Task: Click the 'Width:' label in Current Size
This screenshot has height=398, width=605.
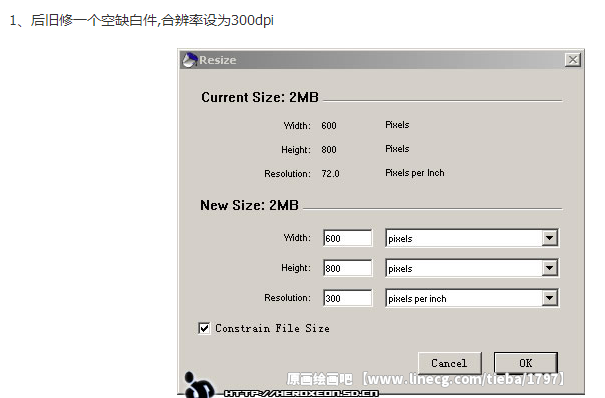Action: pyautogui.click(x=297, y=126)
